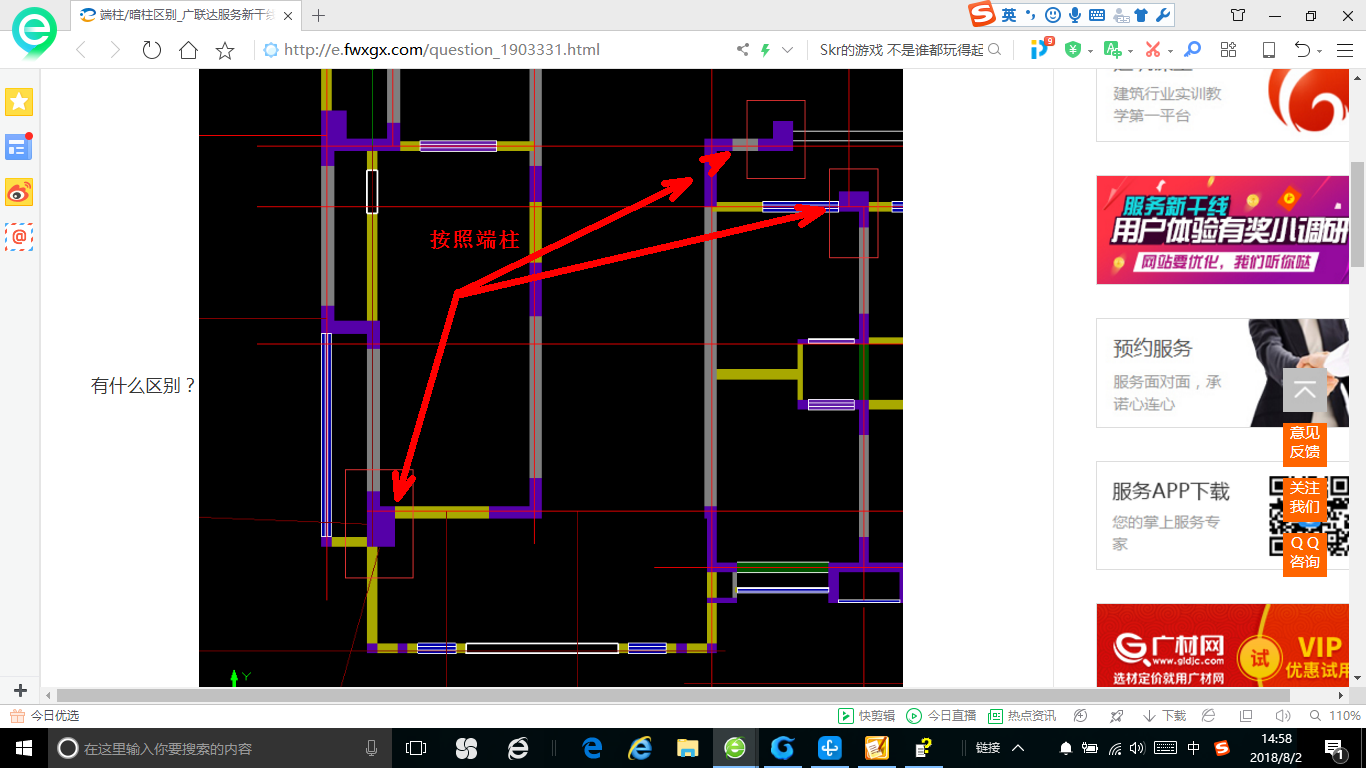Click the red scissors screenshot tool
The height and width of the screenshot is (768, 1366).
pyautogui.click(x=1153, y=50)
